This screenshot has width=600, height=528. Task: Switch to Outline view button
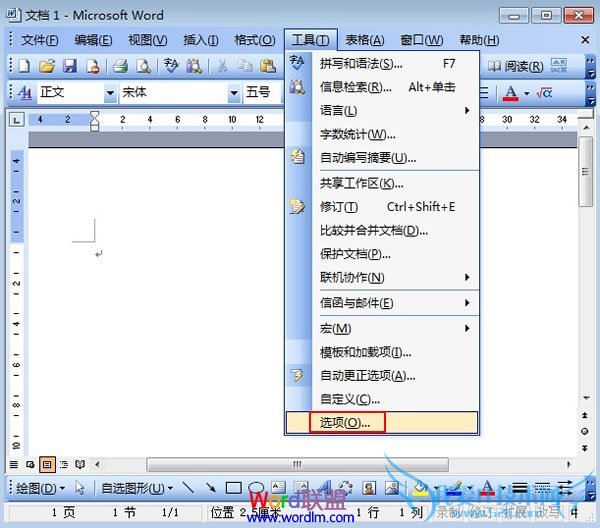(x=64, y=464)
